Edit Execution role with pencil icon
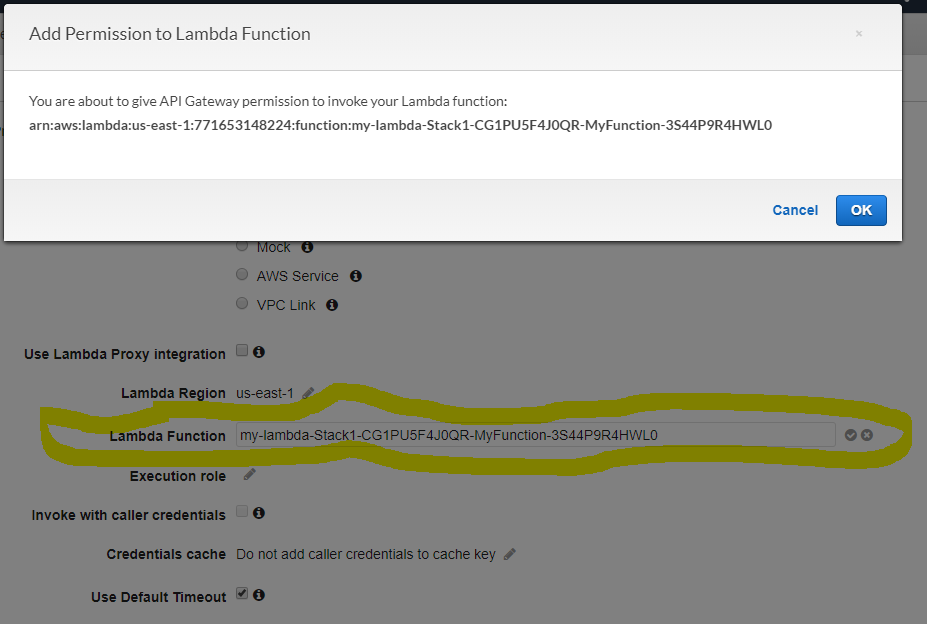Screen dimensions: 927x624 coord(249,474)
